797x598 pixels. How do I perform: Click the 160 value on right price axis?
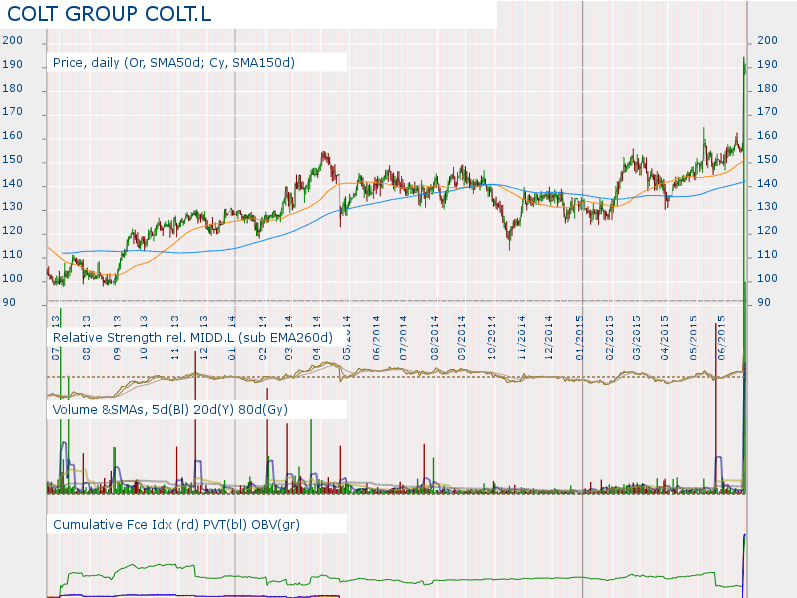(x=768, y=135)
